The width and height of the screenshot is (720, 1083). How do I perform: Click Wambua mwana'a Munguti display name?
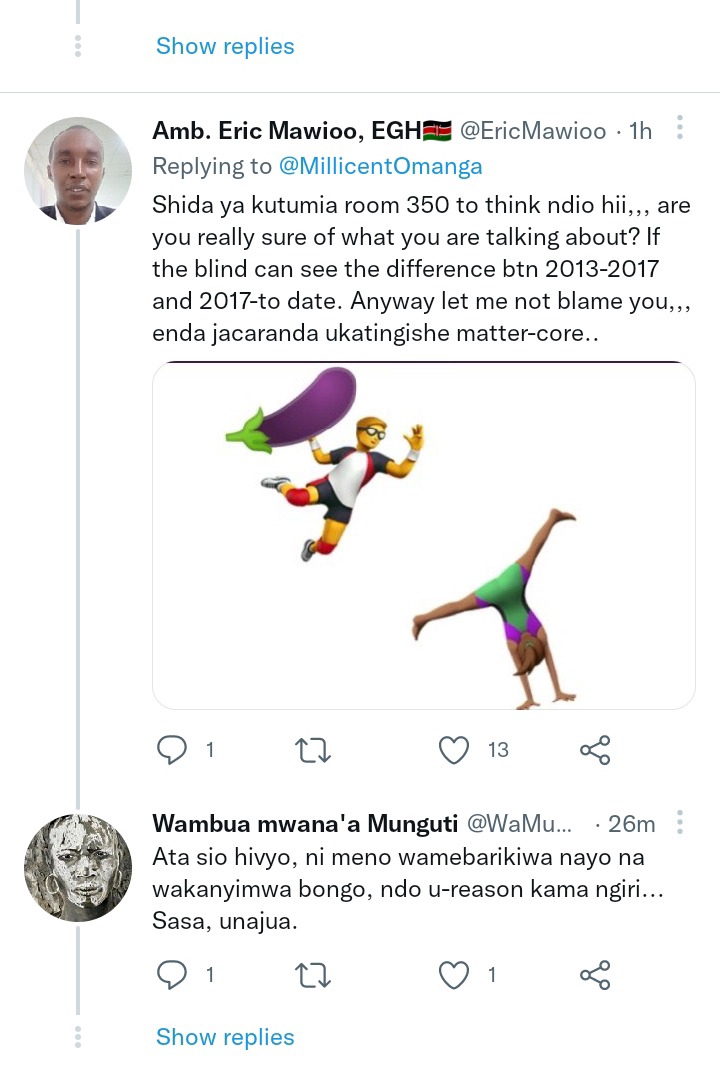(x=305, y=823)
